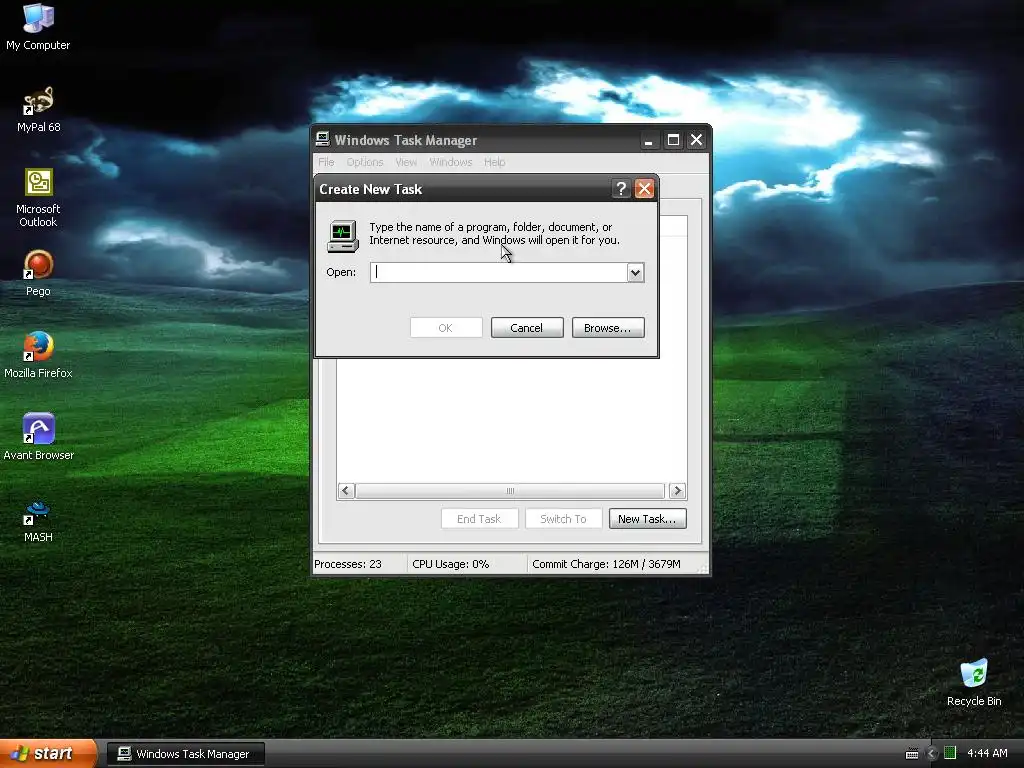Click the left arrow of horizontal scrollbar
Viewport: 1024px width, 768px height.
346,490
